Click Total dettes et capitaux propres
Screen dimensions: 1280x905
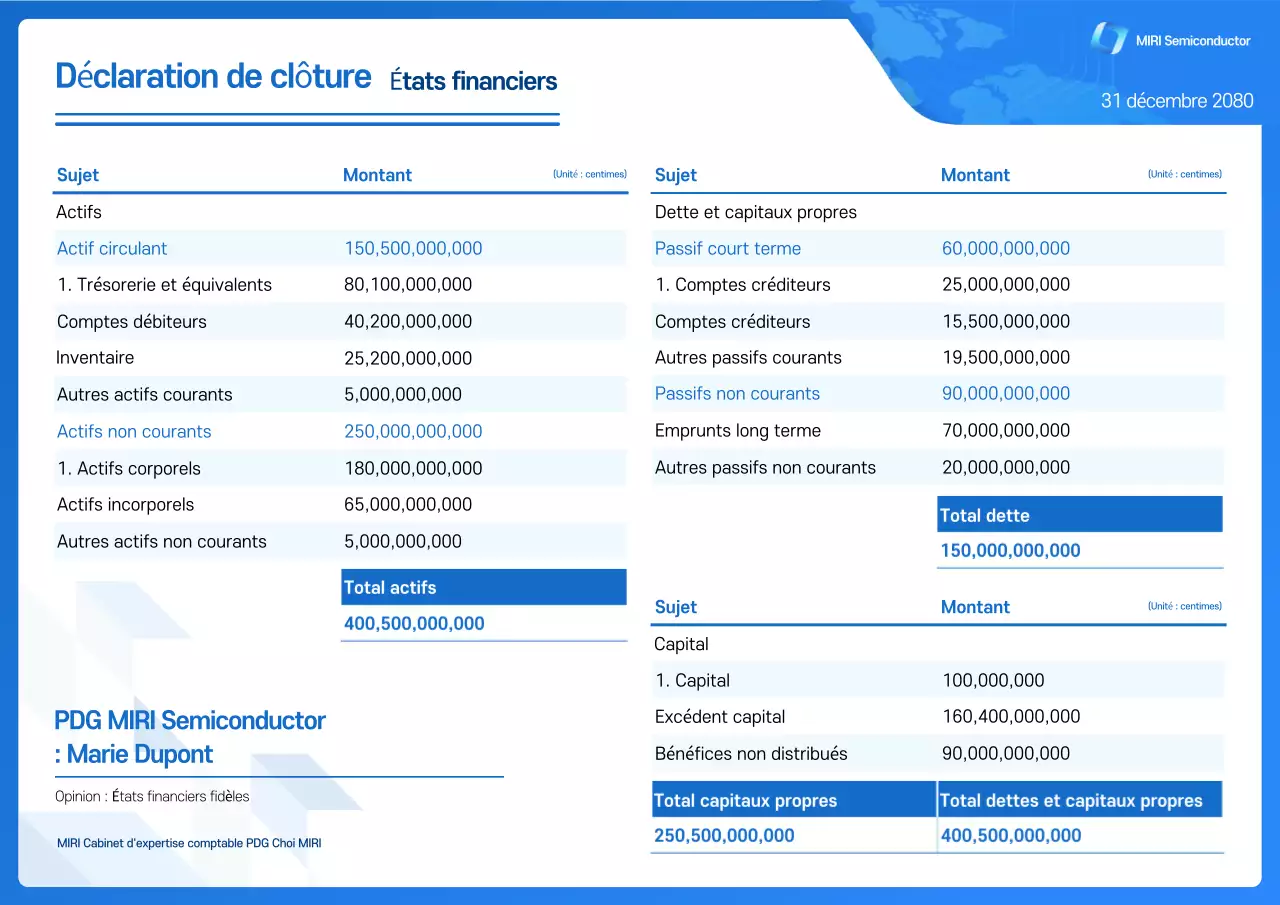[1079, 799]
